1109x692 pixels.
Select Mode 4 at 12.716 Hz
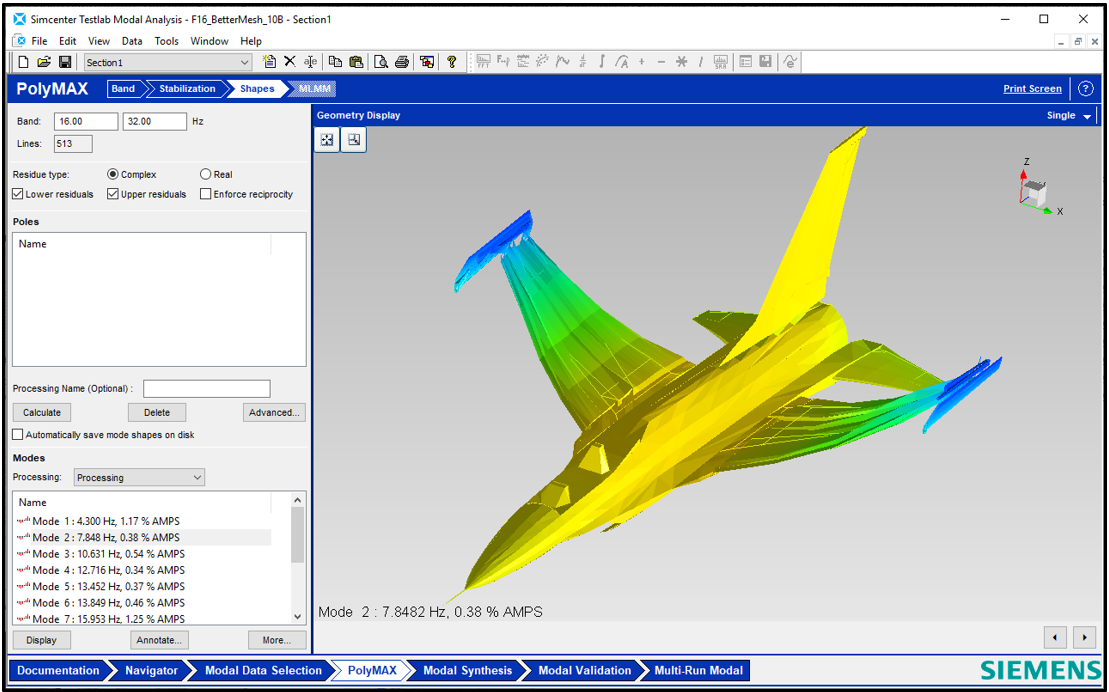click(x=108, y=570)
